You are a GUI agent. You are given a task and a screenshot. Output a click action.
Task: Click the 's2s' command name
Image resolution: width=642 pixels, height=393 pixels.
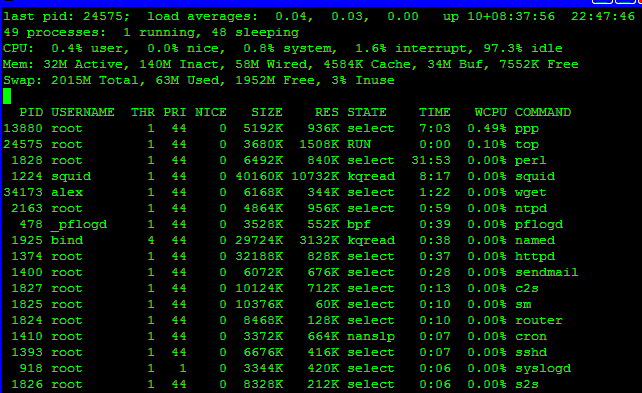[x=527, y=384]
